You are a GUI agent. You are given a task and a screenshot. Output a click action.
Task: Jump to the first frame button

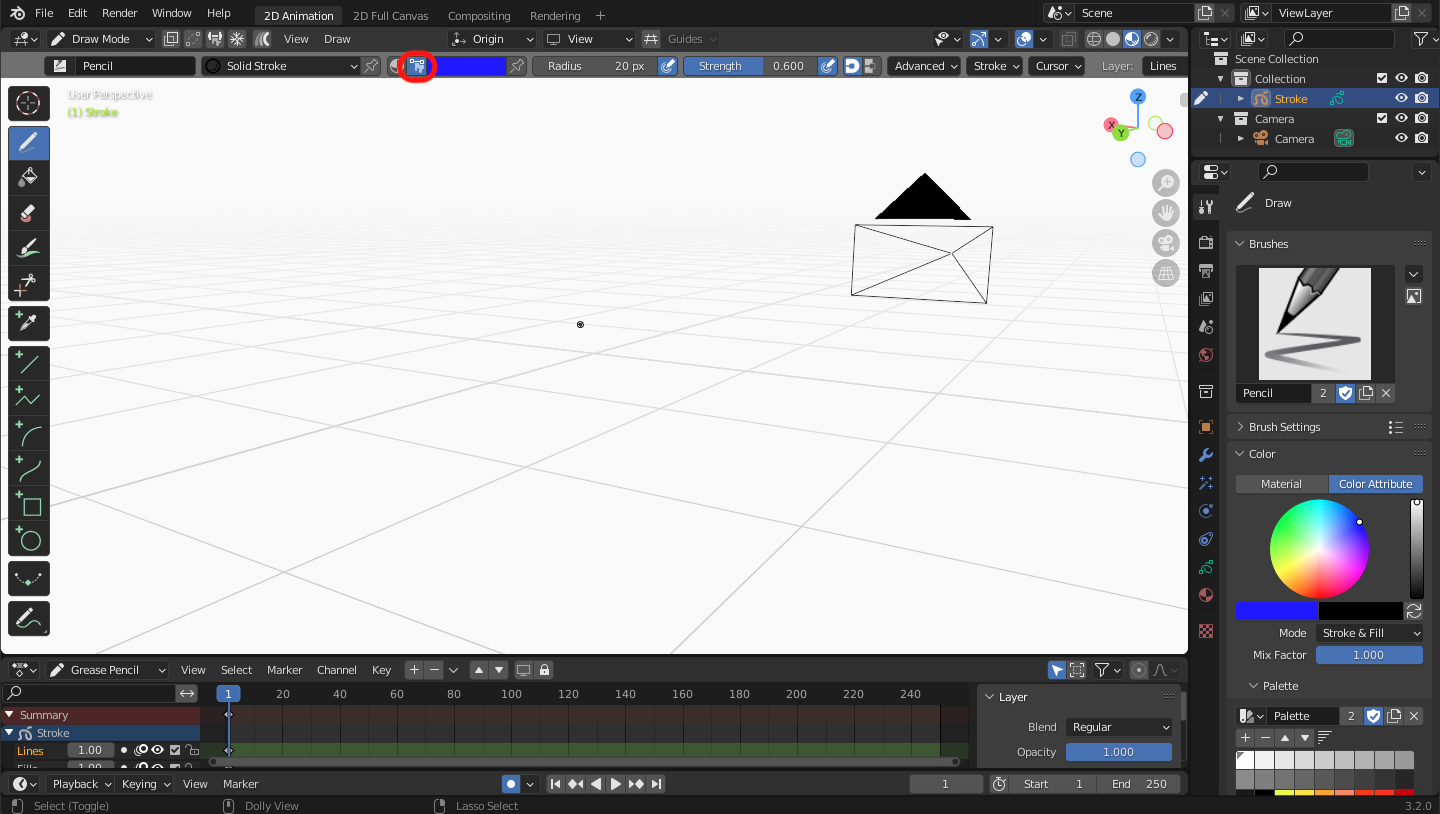pyautogui.click(x=556, y=784)
